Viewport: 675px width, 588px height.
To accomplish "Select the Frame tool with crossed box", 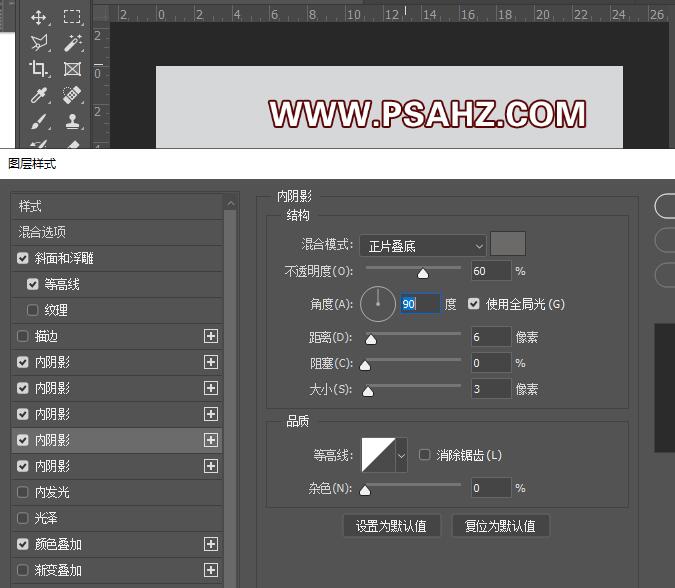I will tap(72, 69).
